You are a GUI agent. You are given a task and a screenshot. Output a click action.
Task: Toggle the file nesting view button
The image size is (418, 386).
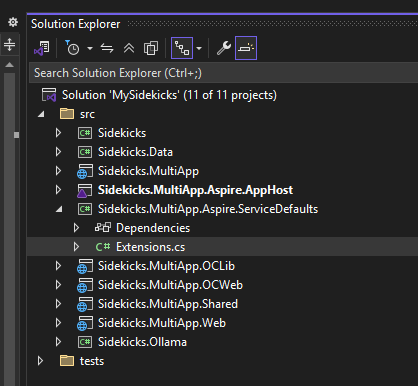coord(182,48)
